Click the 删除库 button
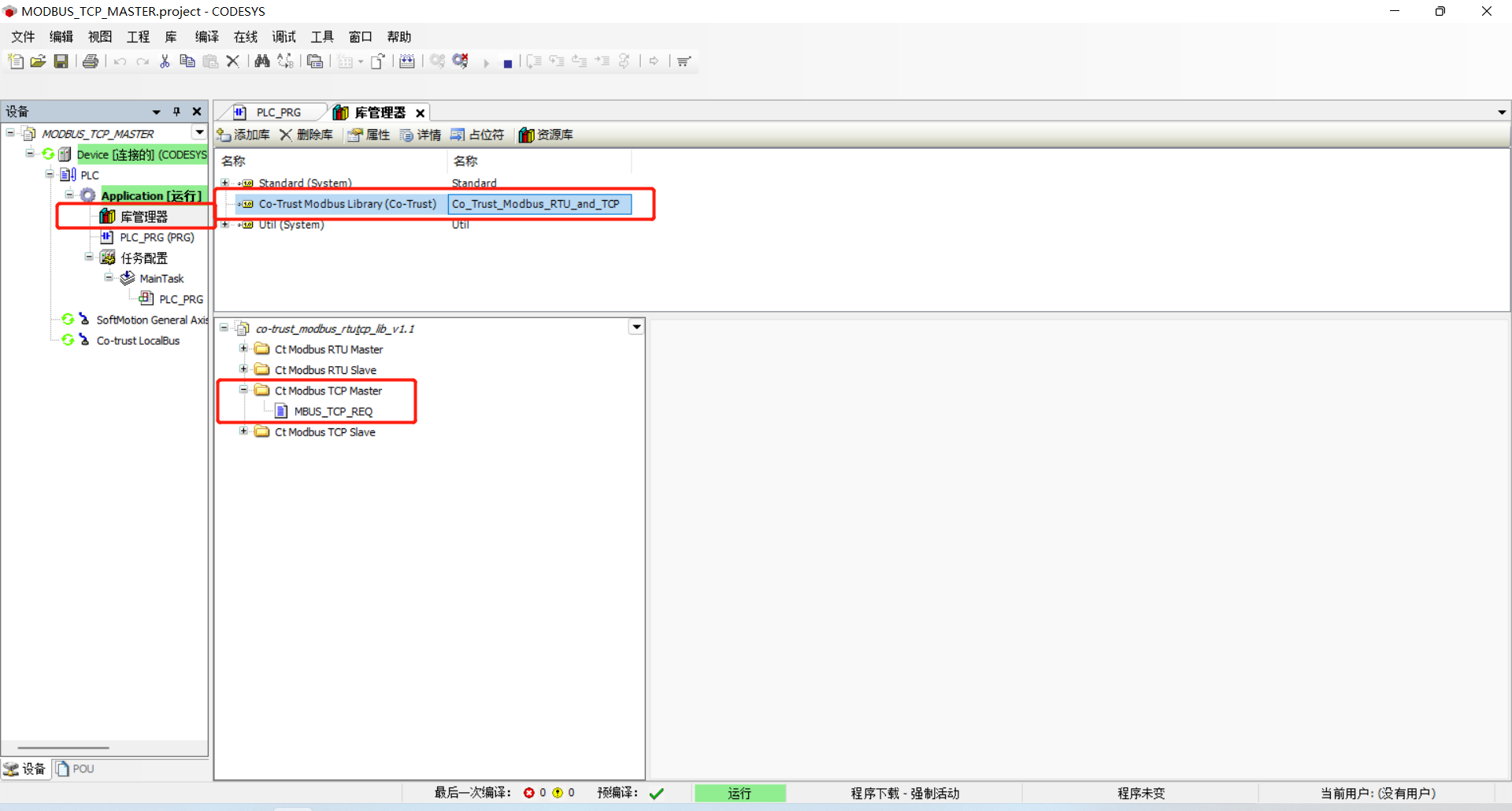 306,135
